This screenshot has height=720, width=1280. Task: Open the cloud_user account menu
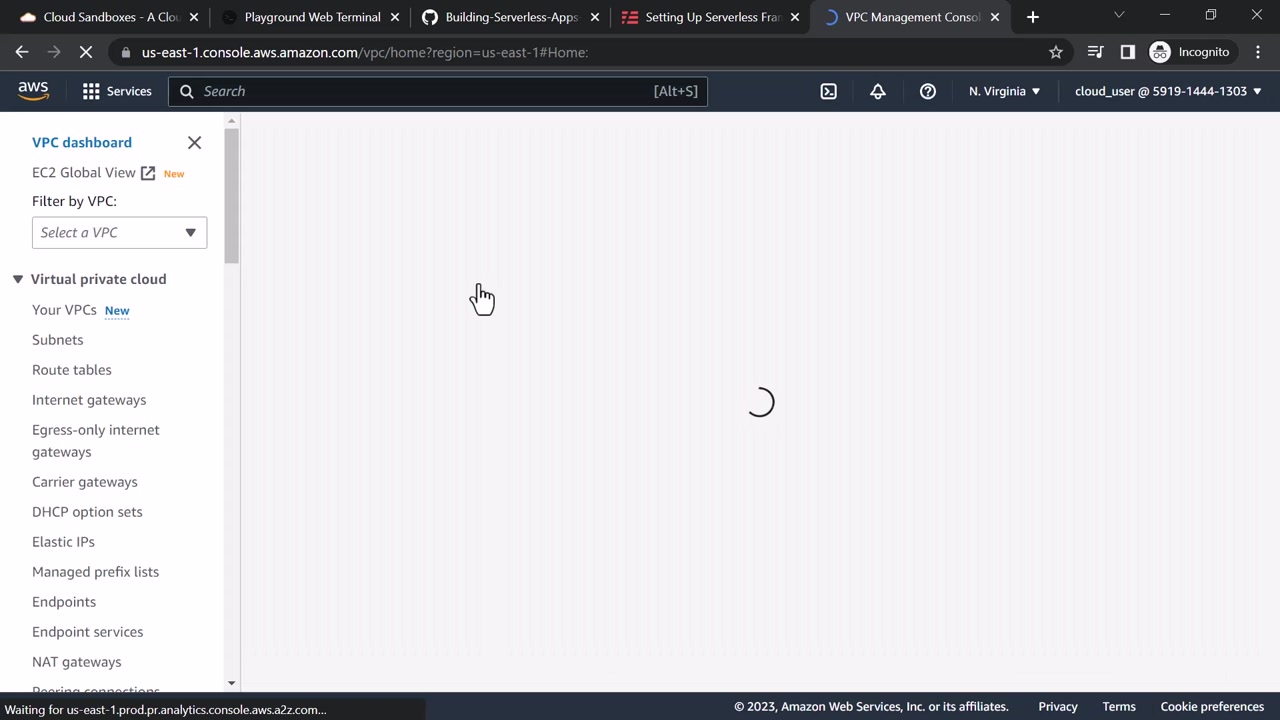[1168, 91]
